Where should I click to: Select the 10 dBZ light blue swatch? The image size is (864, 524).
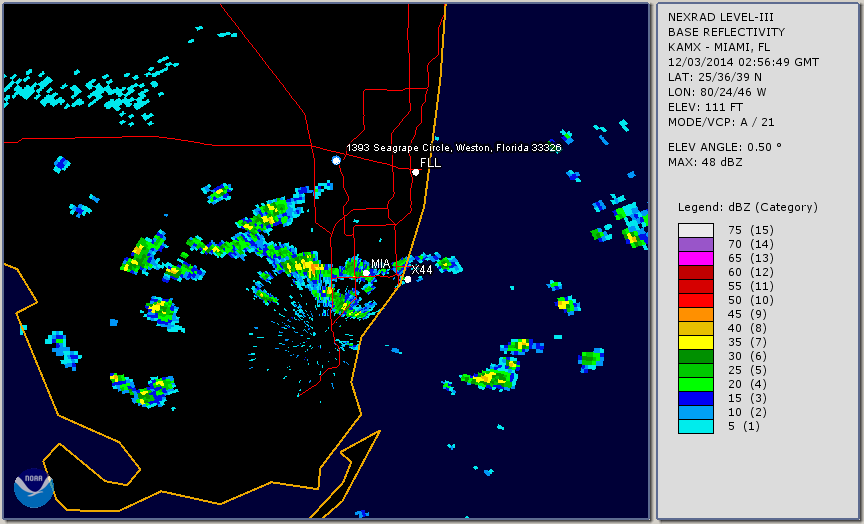click(x=695, y=412)
